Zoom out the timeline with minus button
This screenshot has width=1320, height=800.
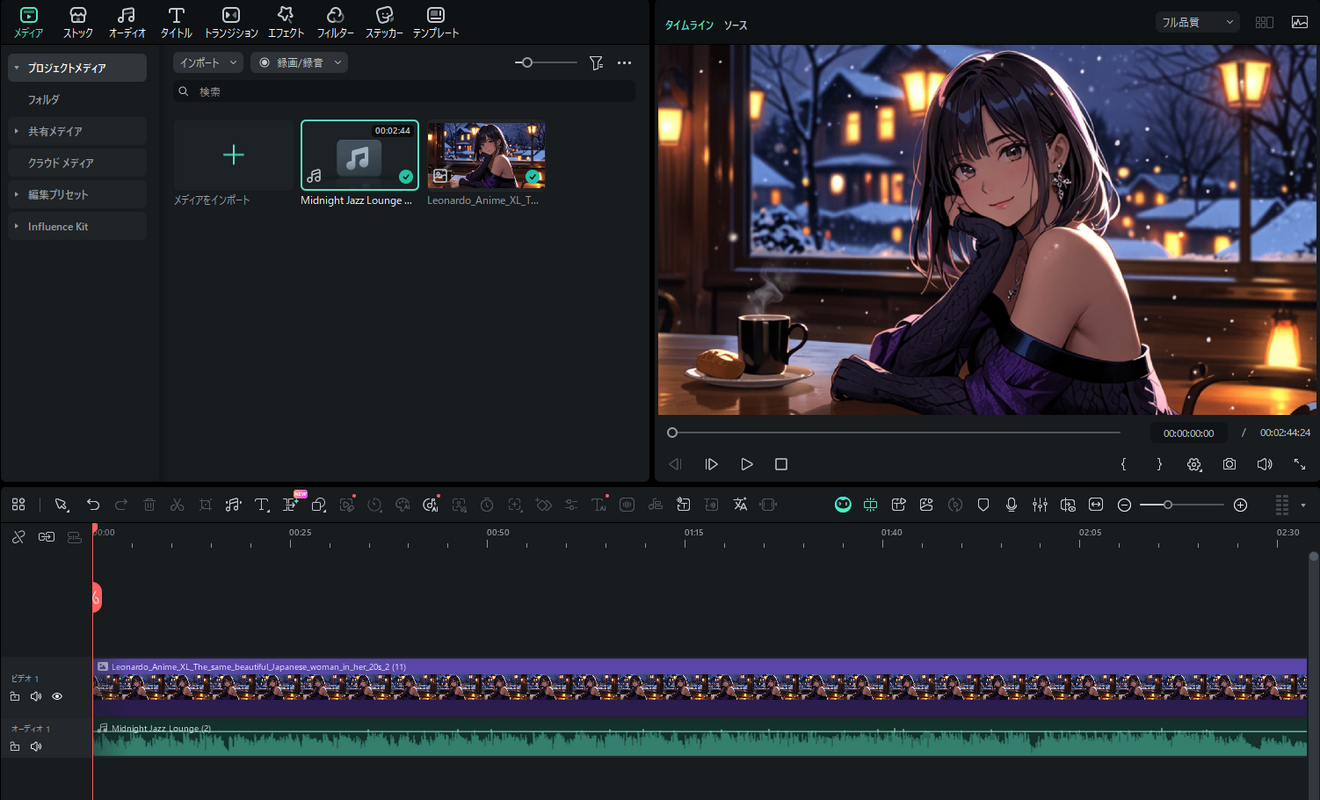[1124, 505]
